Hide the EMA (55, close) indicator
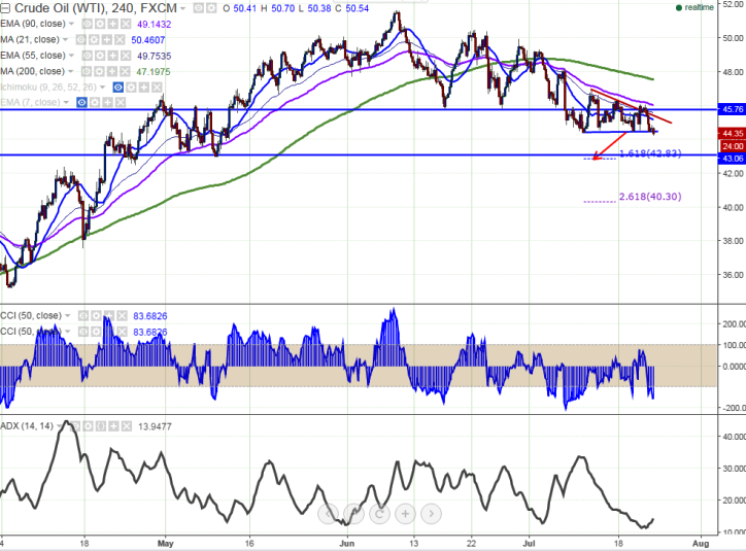This screenshot has height=551, width=746. (x=87, y=56)
